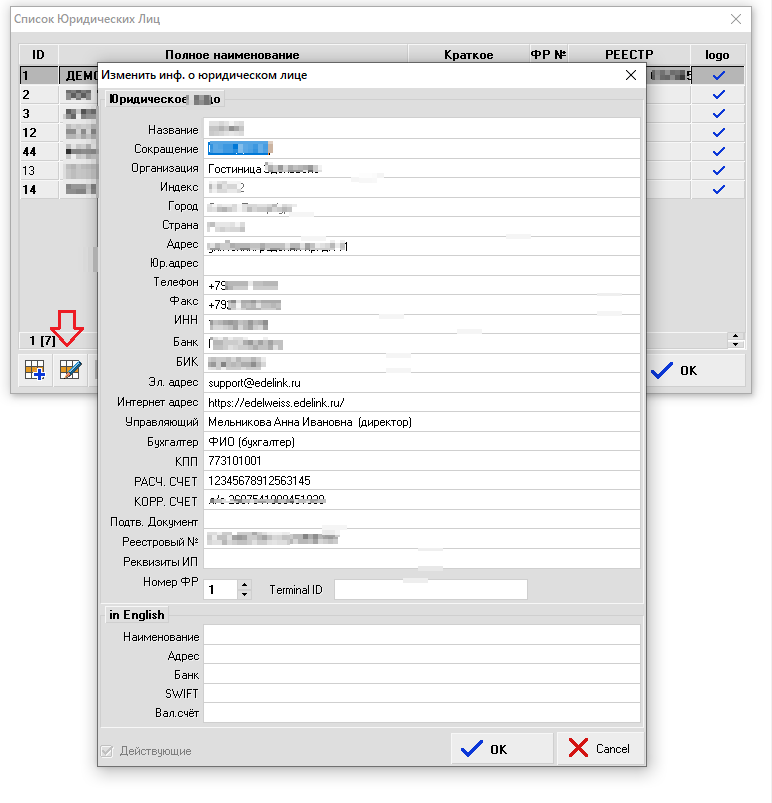This screenshot has height=803, width=772.
Task: Click the Сокращение field
Action: pos(422,149)
